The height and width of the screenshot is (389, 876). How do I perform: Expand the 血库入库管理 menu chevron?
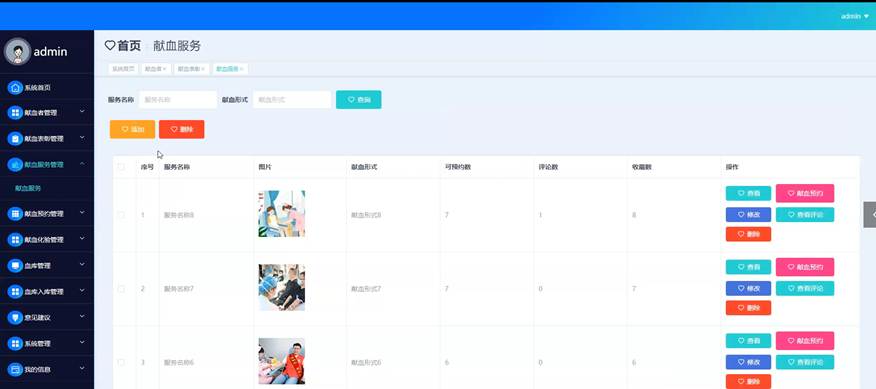pos(82,291)
